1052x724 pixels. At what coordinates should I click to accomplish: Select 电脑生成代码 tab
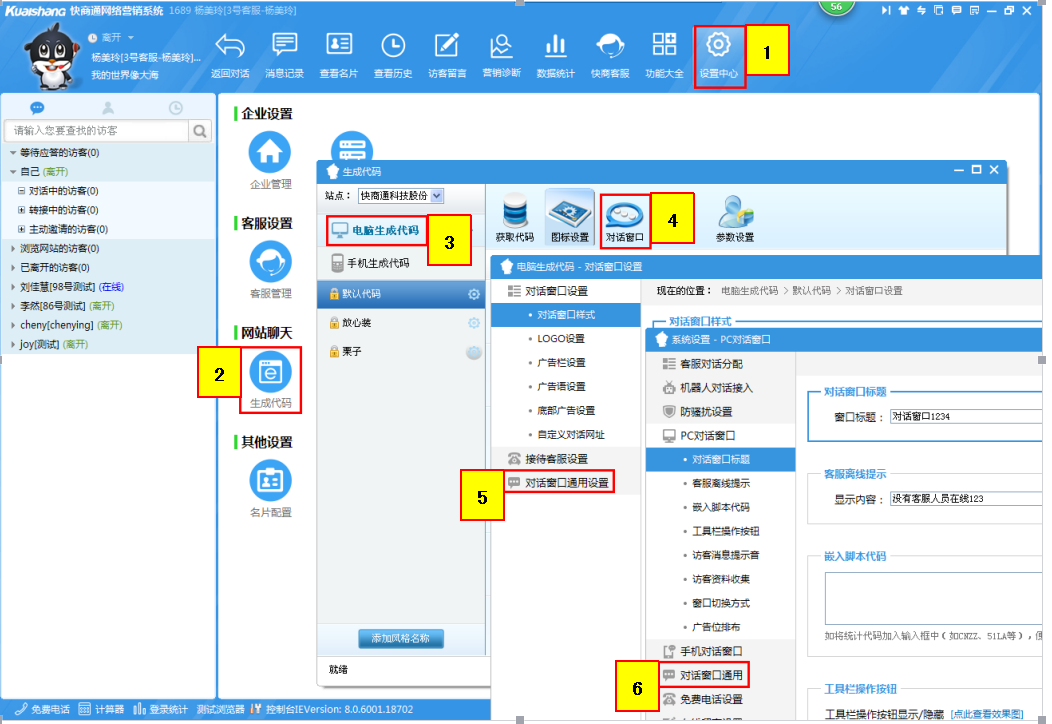[377, 230]
